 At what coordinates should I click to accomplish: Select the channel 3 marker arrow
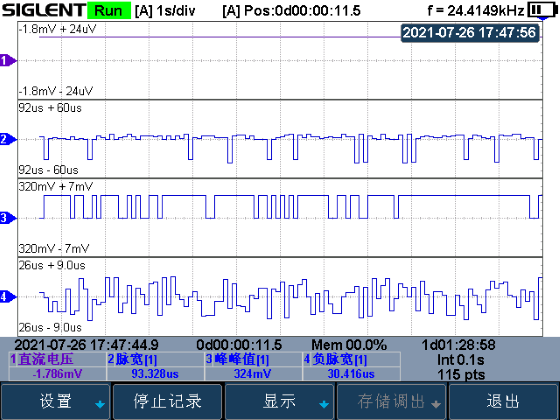coord(8,218)
